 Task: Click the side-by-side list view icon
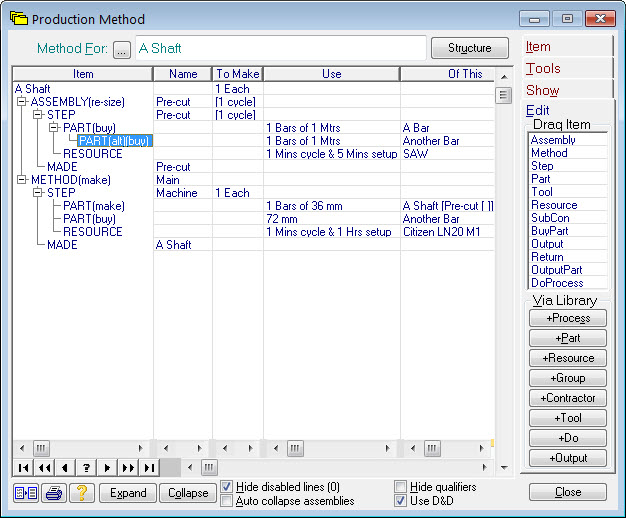tap(26, 493)
